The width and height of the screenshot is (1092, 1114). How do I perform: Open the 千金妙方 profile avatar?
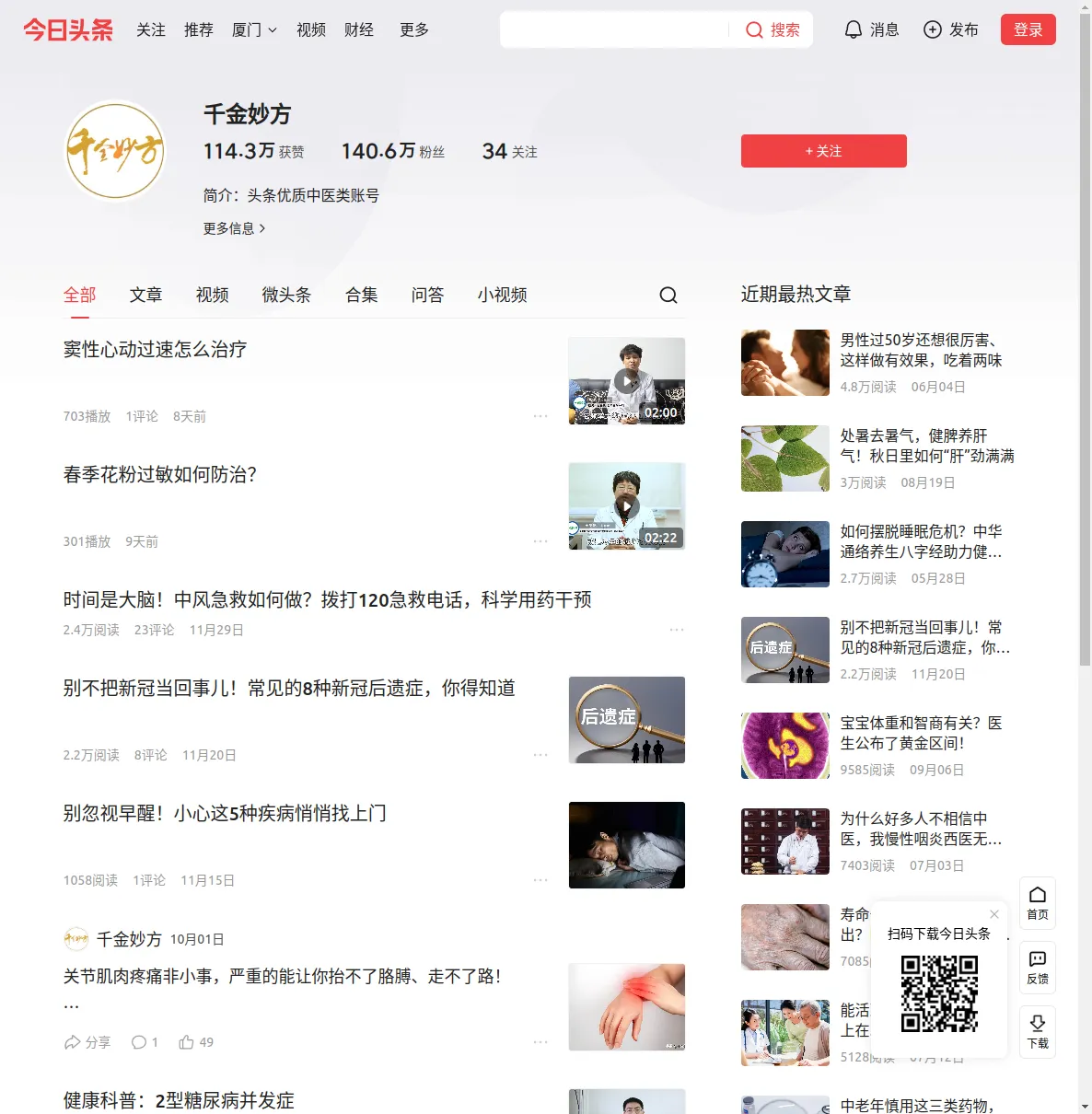[115, 151]
